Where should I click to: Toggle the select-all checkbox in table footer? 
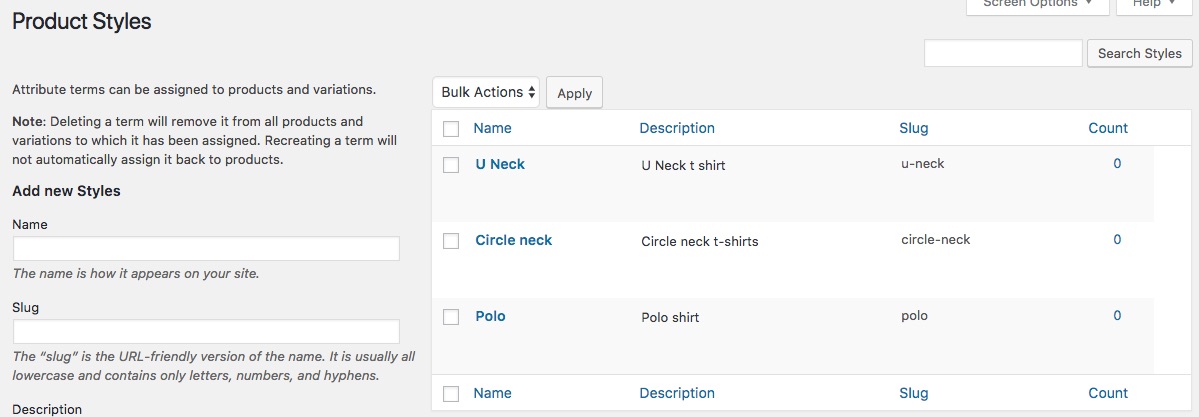451,394
